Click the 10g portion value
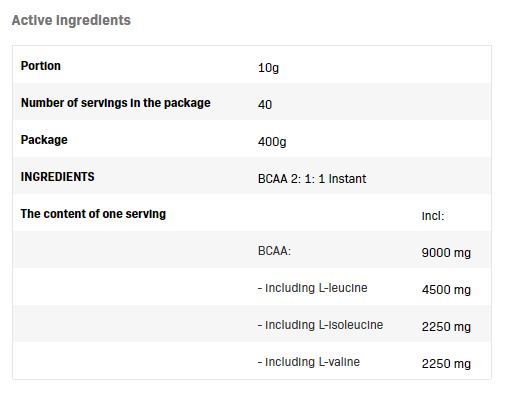507x393 pixels. pos(268,68)
